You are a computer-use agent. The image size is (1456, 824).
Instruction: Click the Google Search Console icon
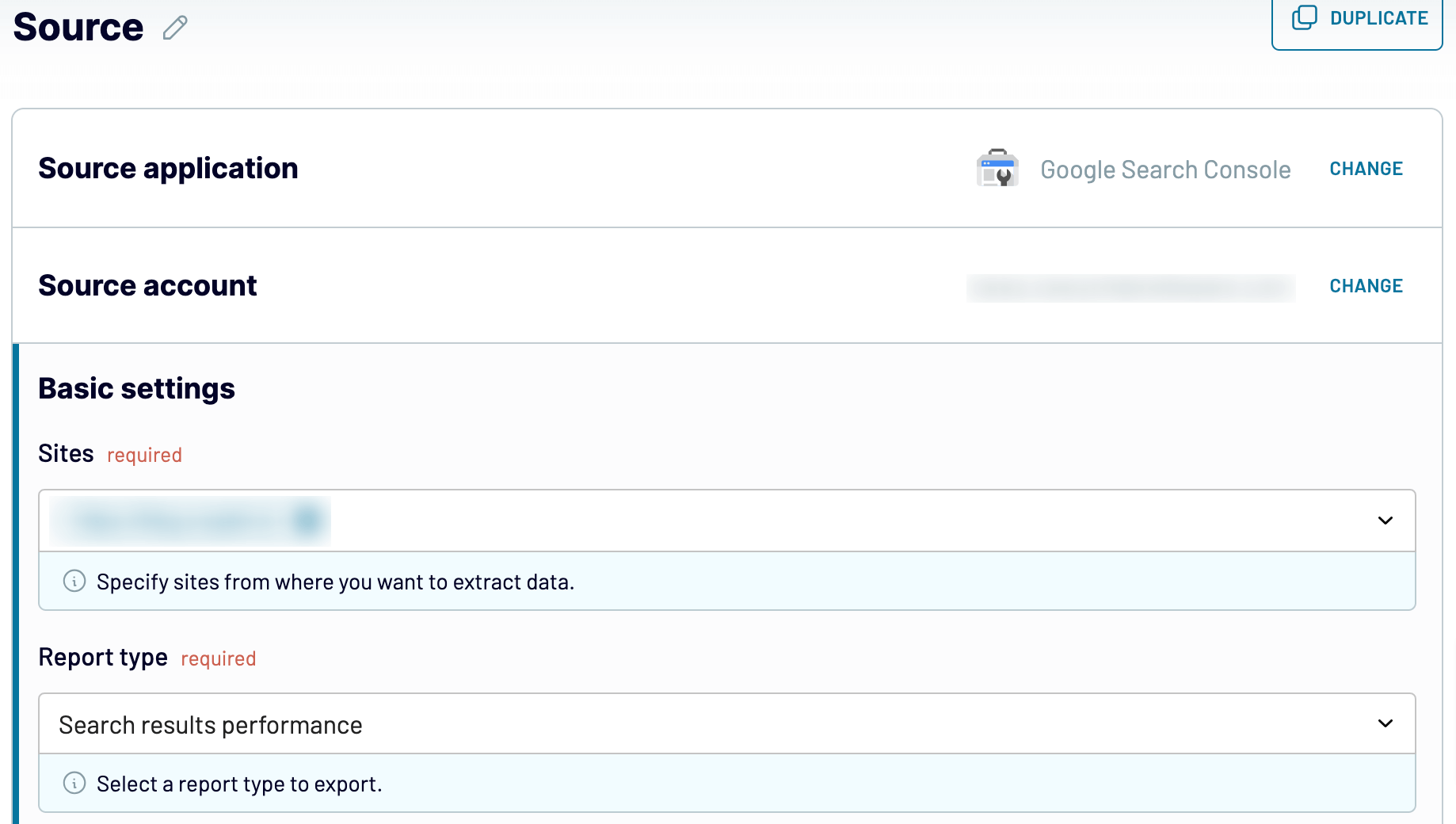tap(997, 168)
